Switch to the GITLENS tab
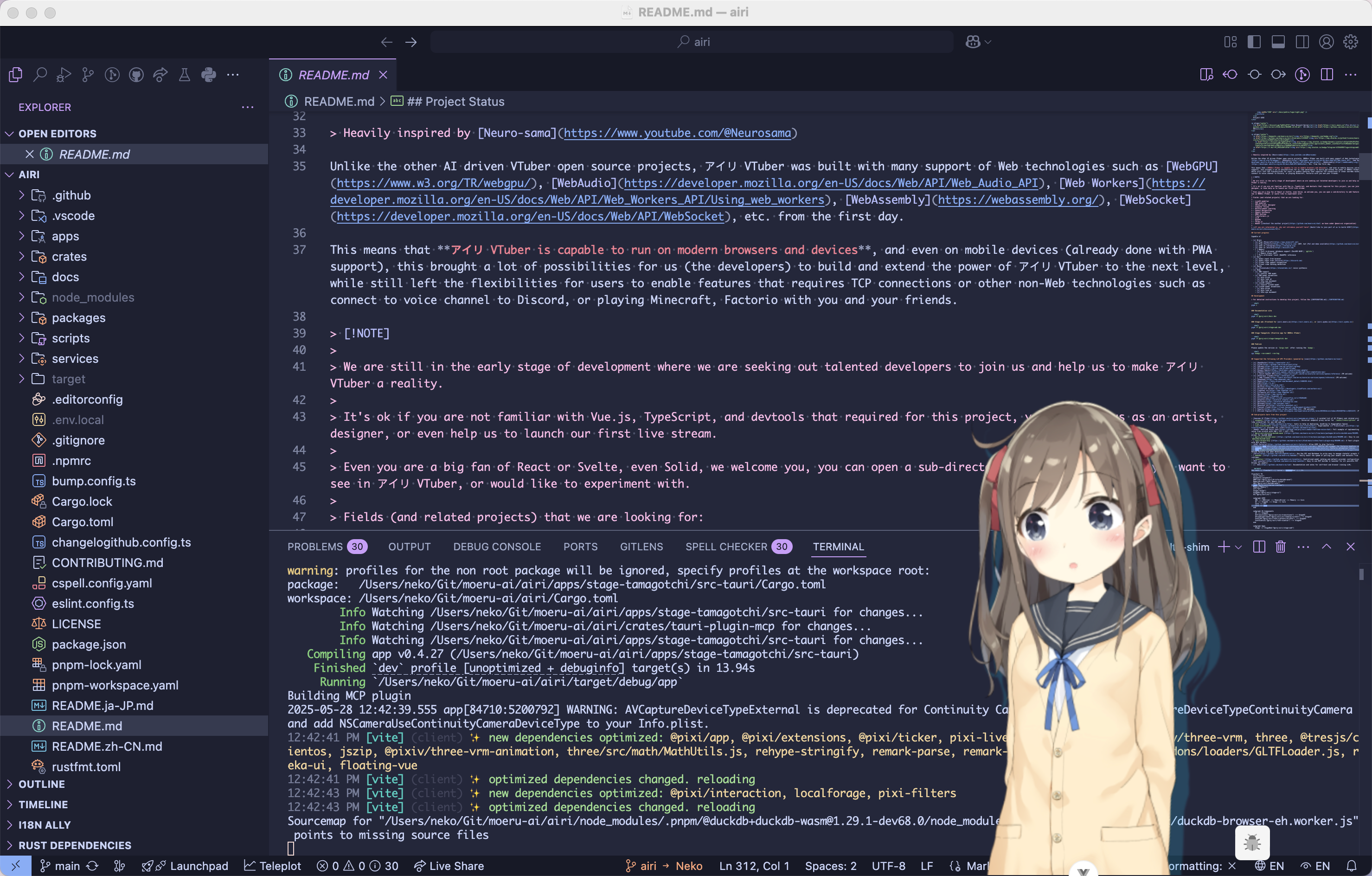 pos(641,547)
